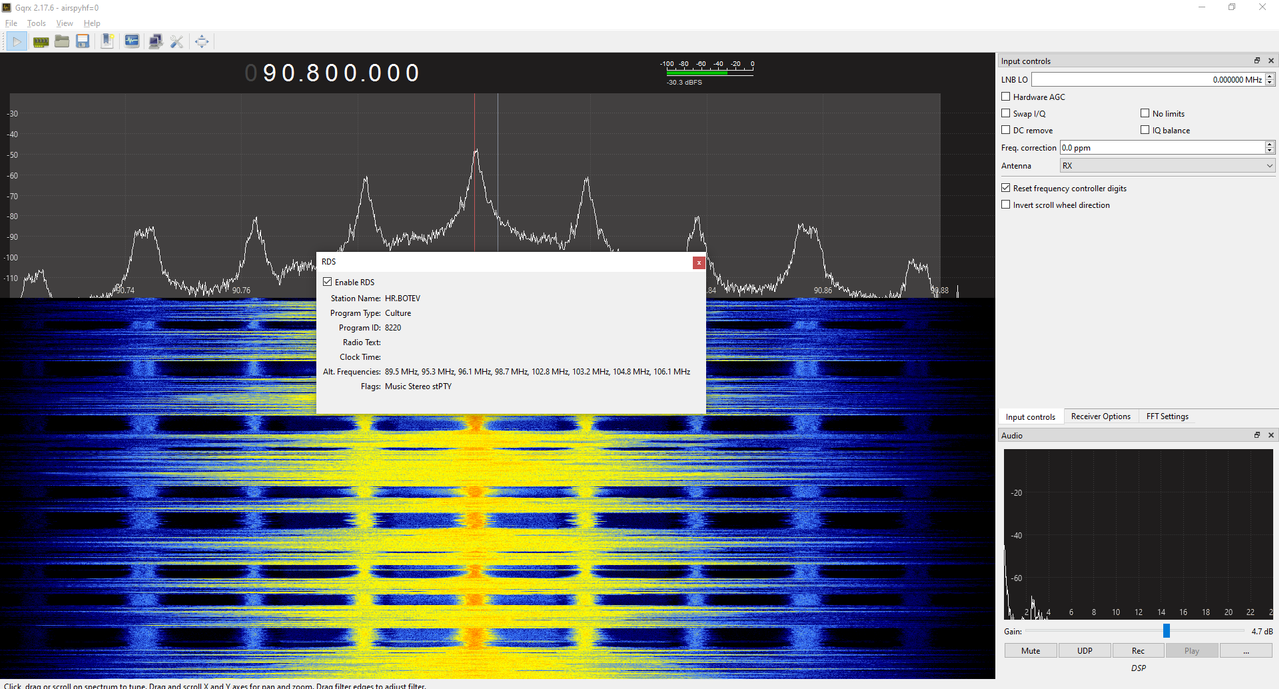1279x689 pixels.
Task: Open the View menu
Action: coord(64,23)
